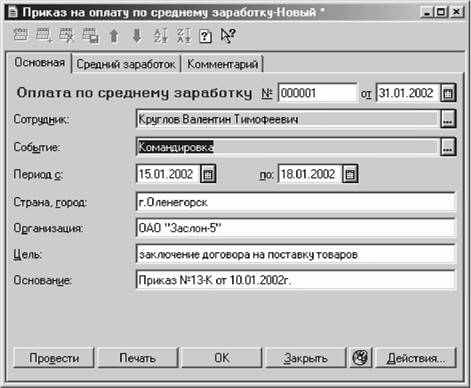Click the move row down arrow icon

137,35
